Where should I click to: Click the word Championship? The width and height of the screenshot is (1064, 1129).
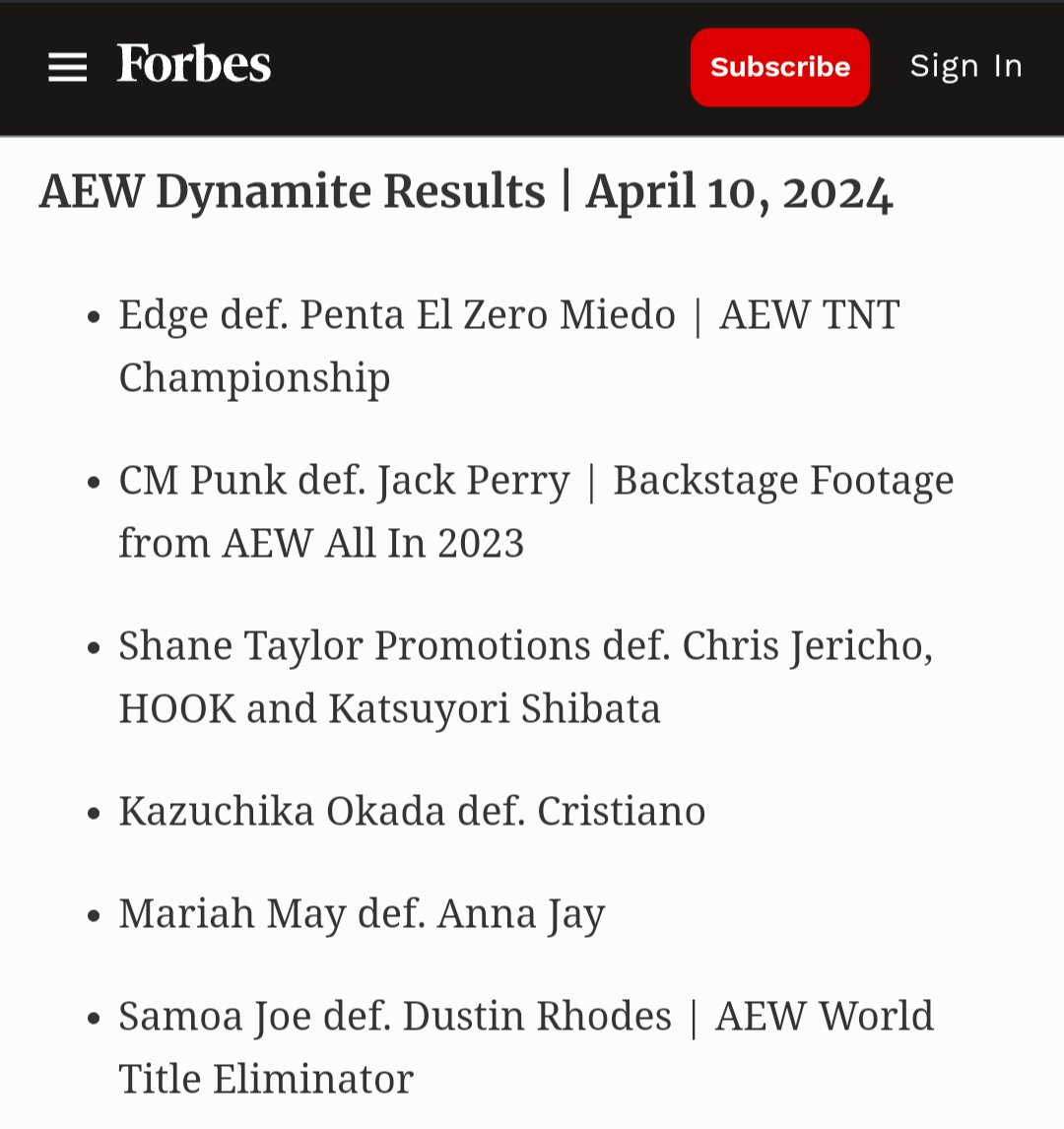point(254,378)
